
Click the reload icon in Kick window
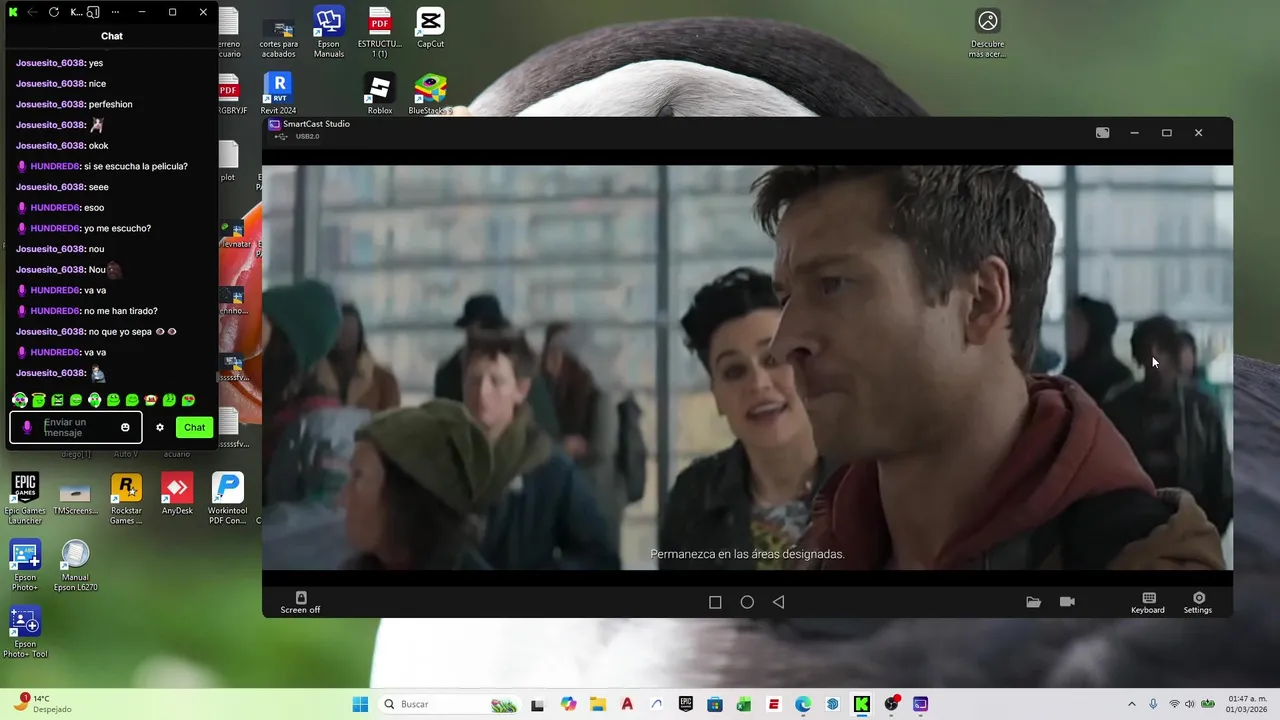pos(54,12)
